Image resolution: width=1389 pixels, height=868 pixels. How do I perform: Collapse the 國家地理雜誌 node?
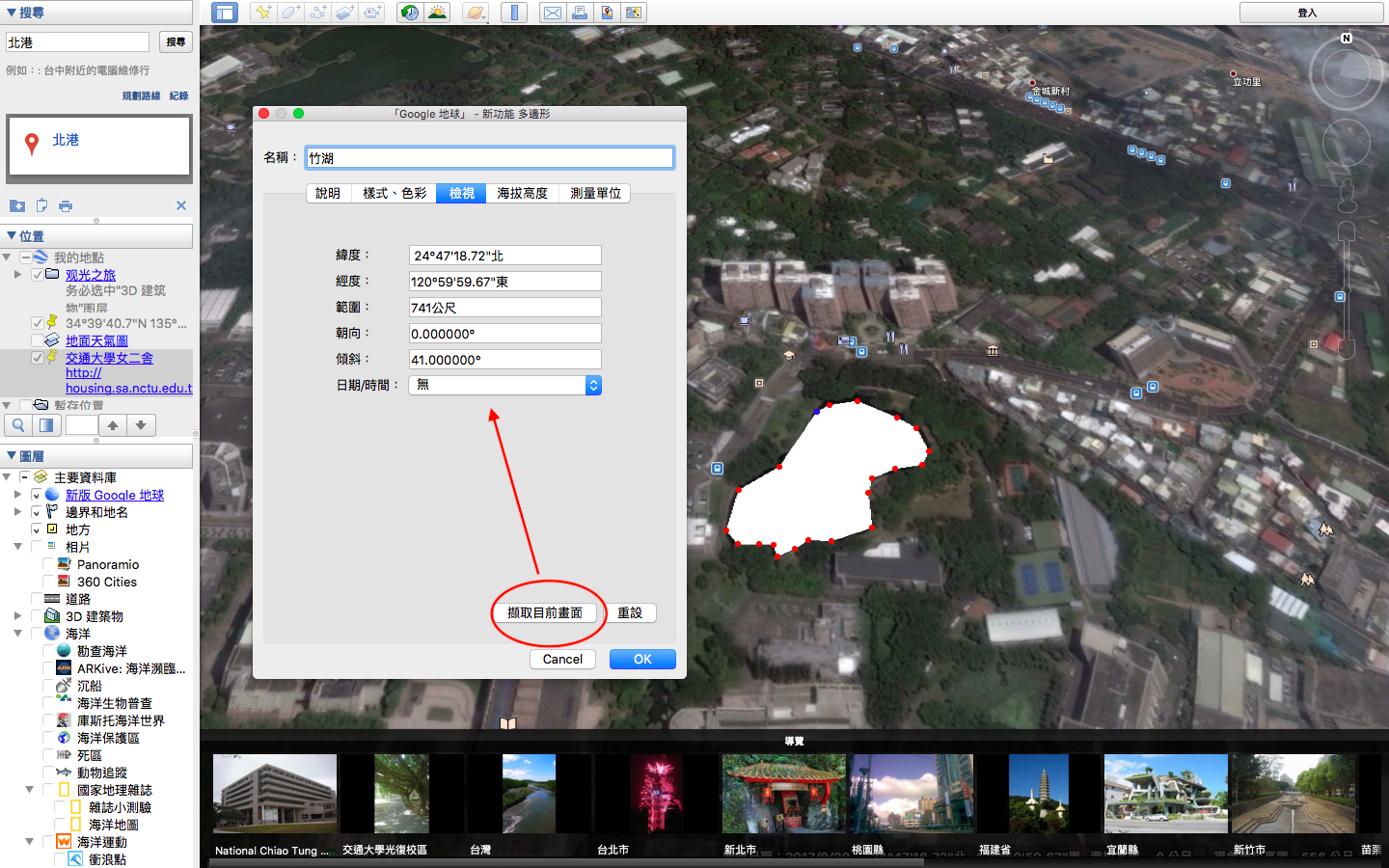(x=29, y=790)
